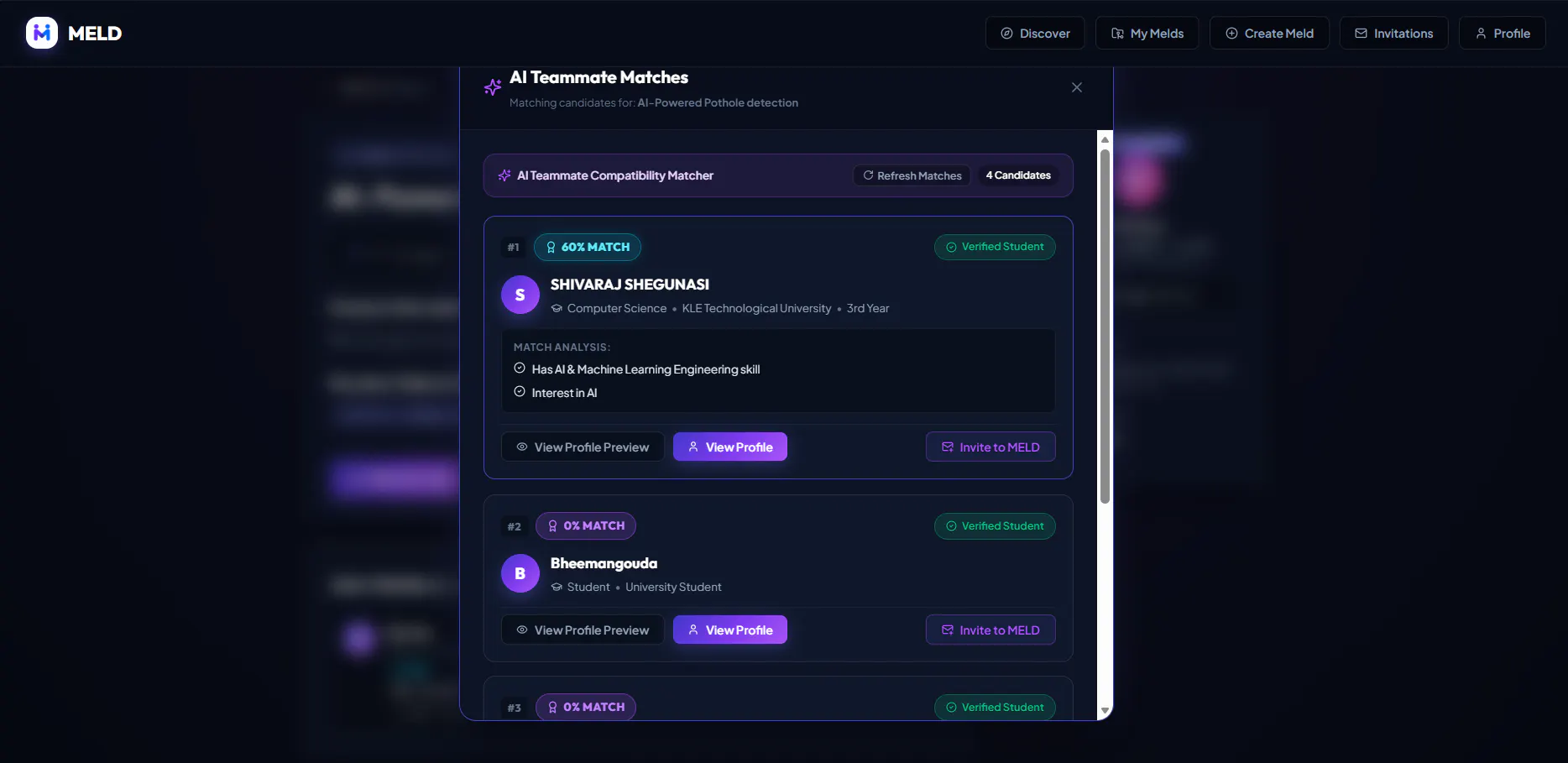
Task: Invite Bheemangouda to MELD
Action: 990,630
